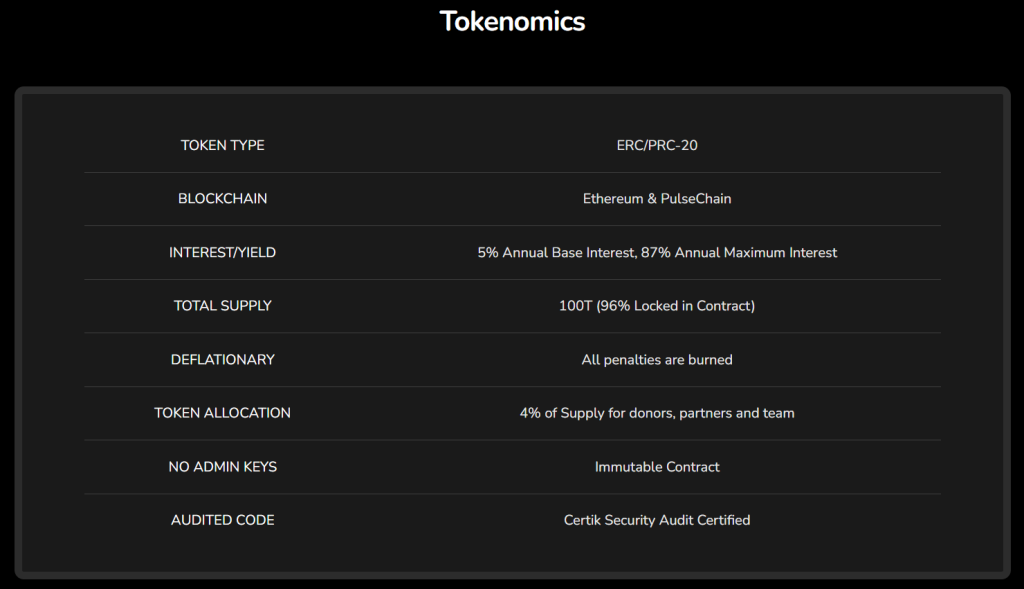Select the TOTAL SUPPLY label
The image size is (1024, 589).
coord(223,306)
